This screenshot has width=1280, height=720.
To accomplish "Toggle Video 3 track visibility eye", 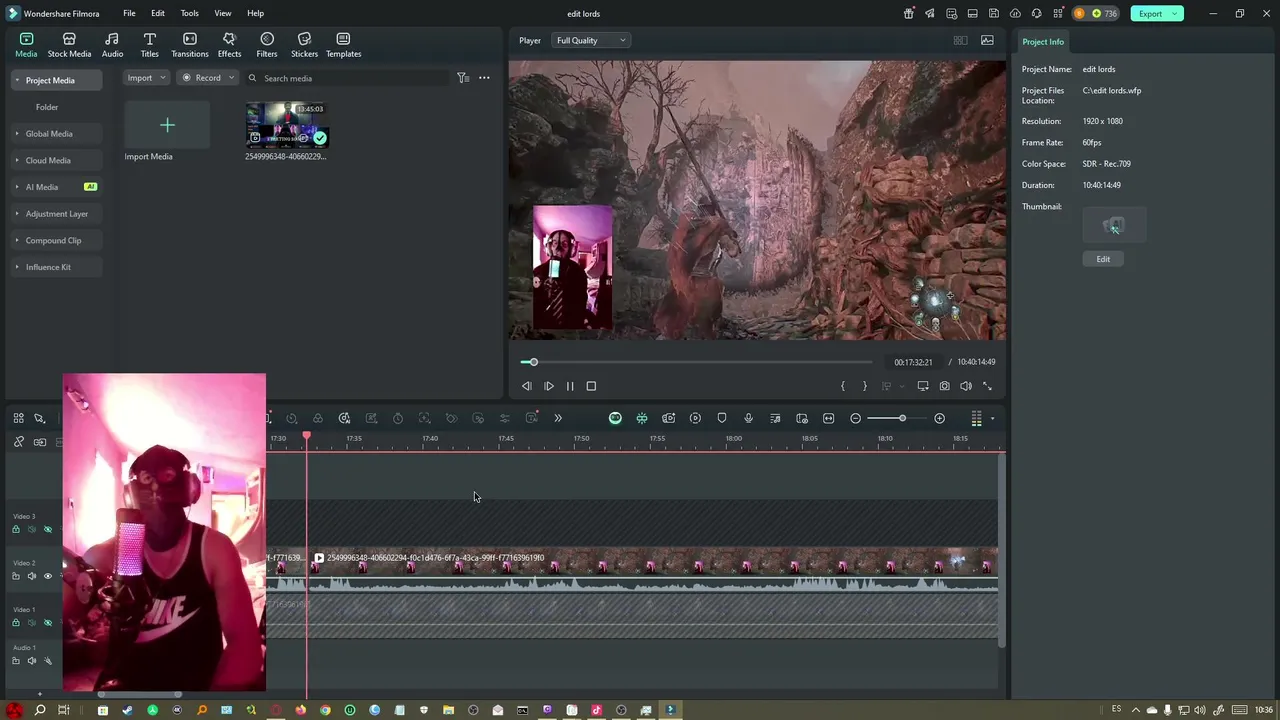I will click(47, 530).
